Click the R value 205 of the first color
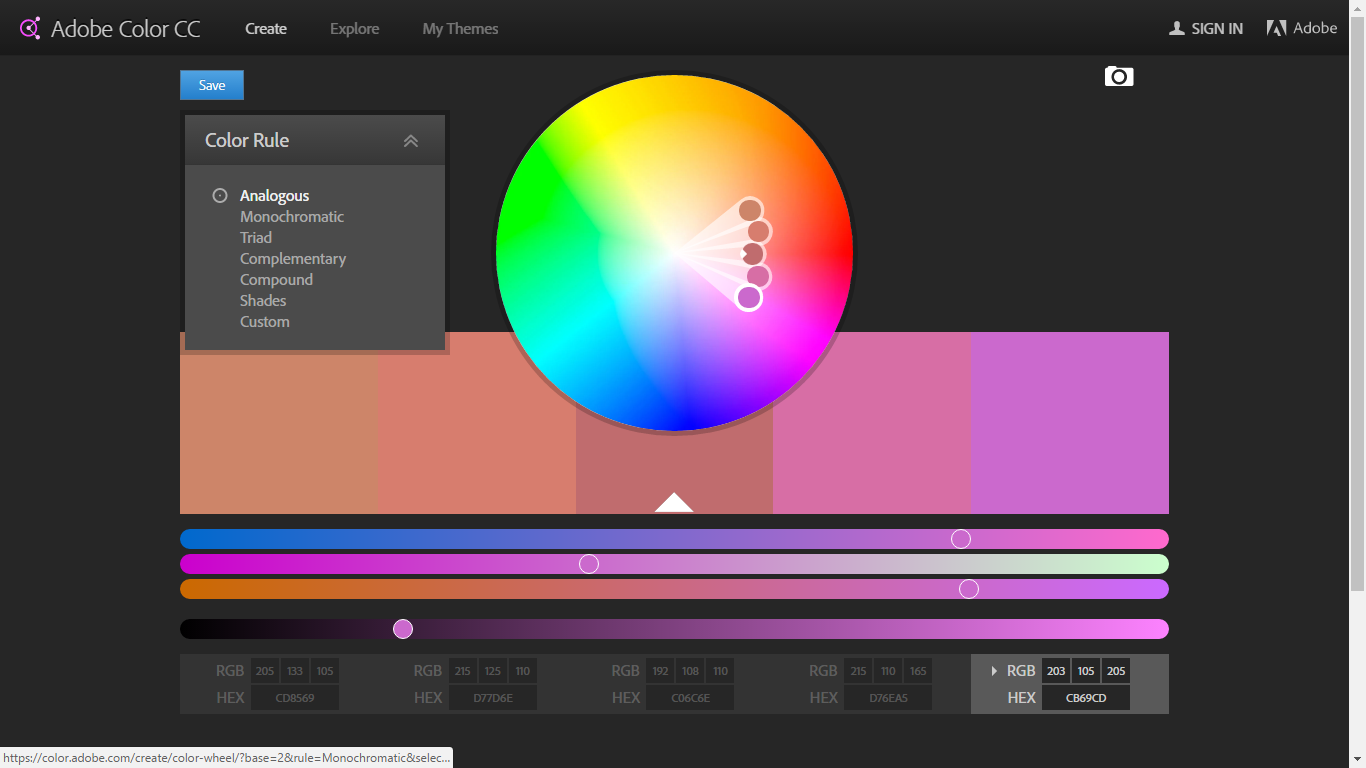This screenshot has width=1366, height=768. pos(265,671)
